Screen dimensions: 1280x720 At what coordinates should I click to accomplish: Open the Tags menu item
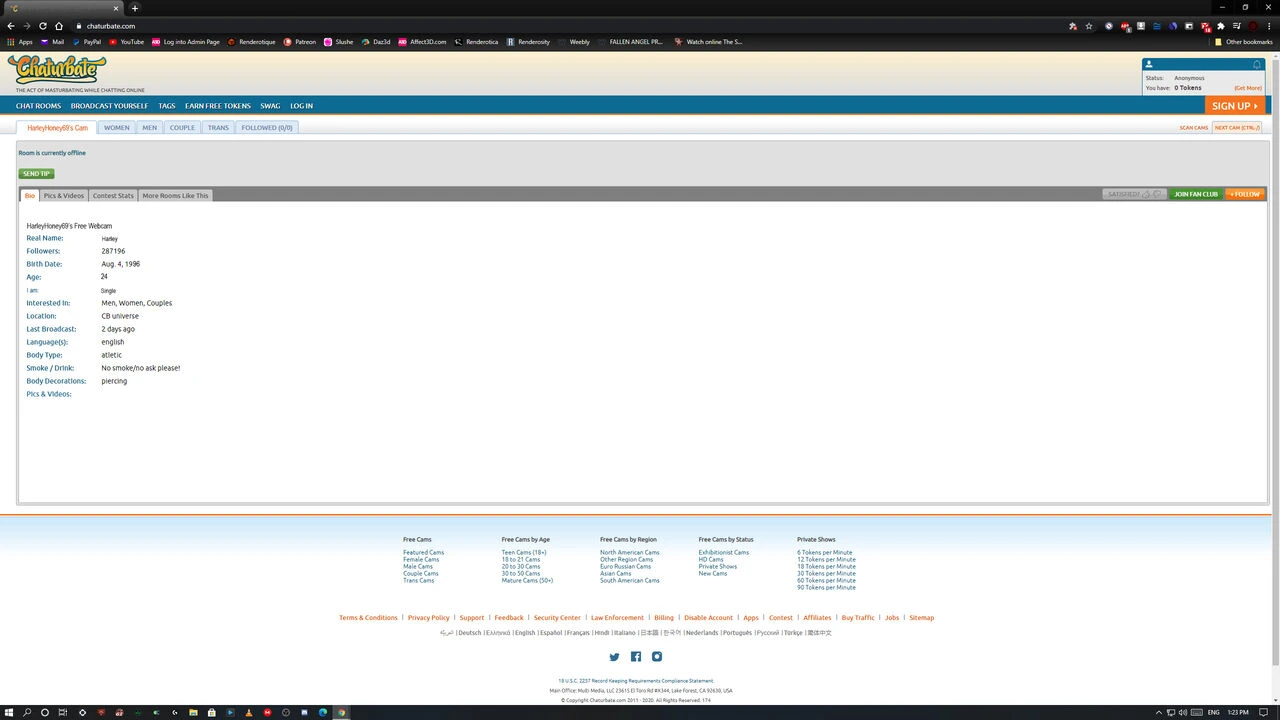click(166, 106)
